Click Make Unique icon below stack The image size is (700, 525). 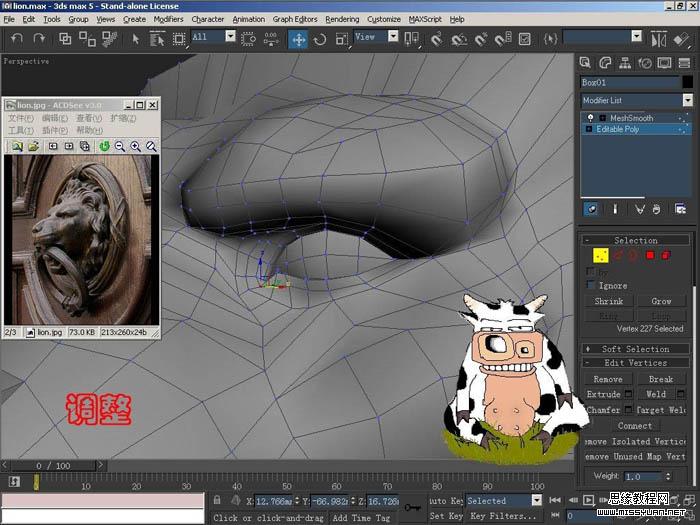pyautogui.click(x=640, y=209)
